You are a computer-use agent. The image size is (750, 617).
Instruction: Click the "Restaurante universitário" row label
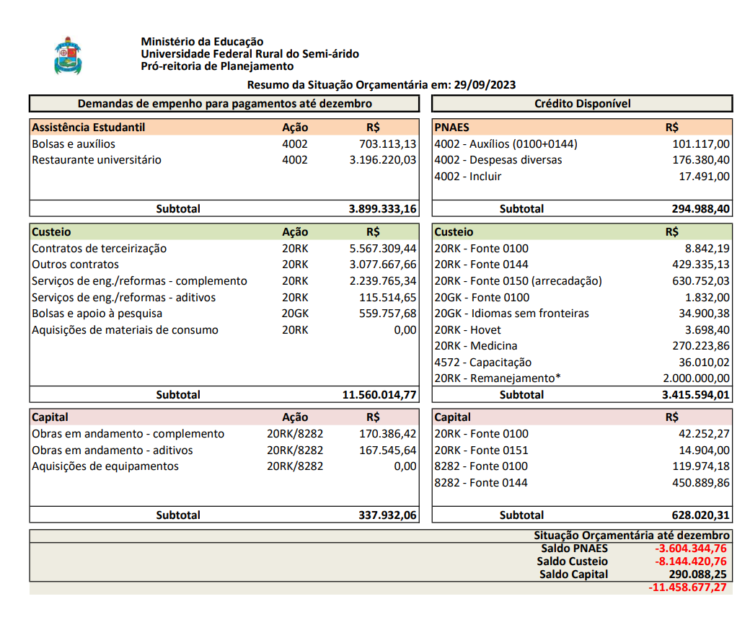tap(97, 160)
